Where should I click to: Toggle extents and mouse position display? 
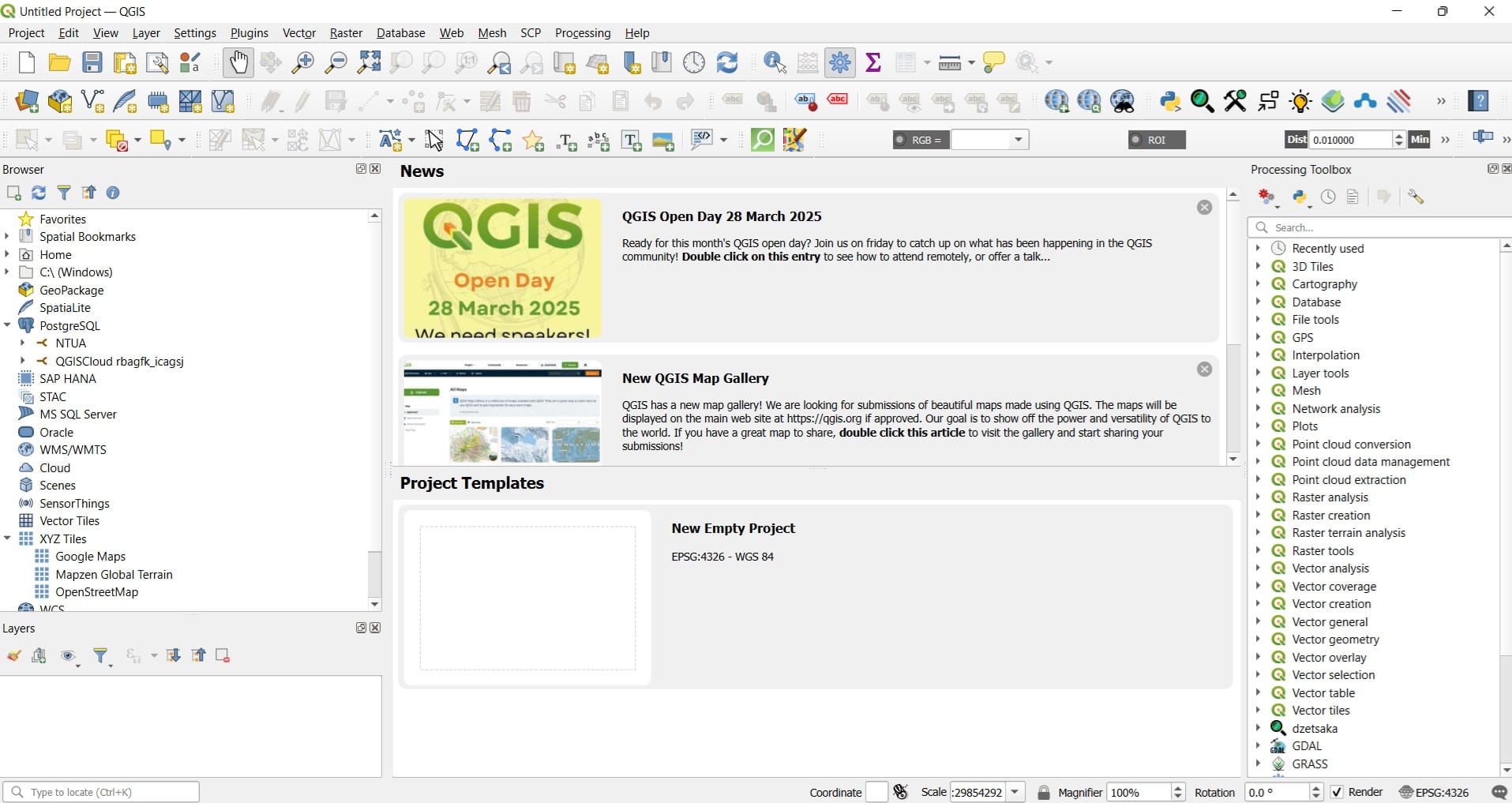tap(901, 792)
